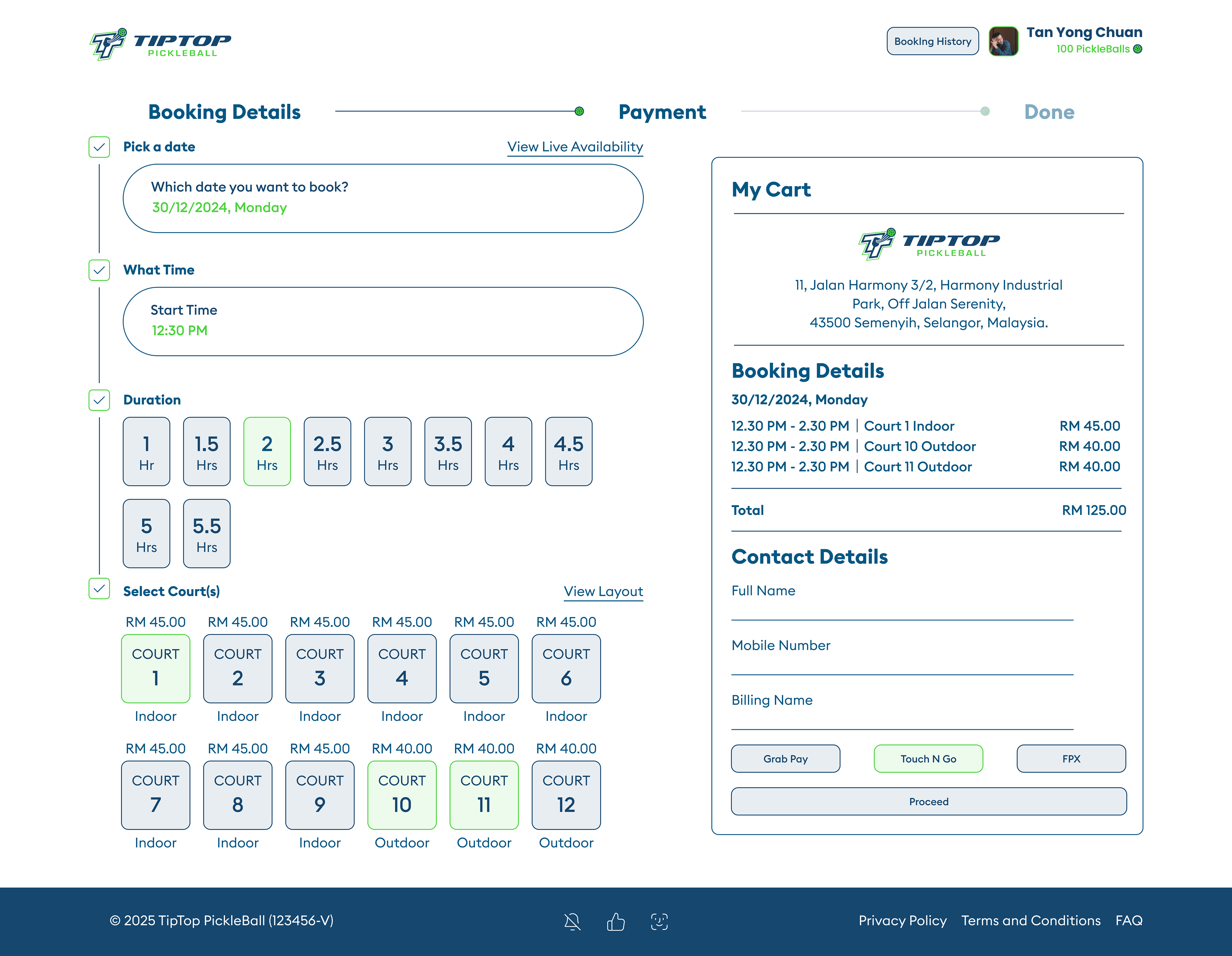Click the Court 10 Outdoor cart line
This screenshot has width=1232, height=956.
point(926,446)
